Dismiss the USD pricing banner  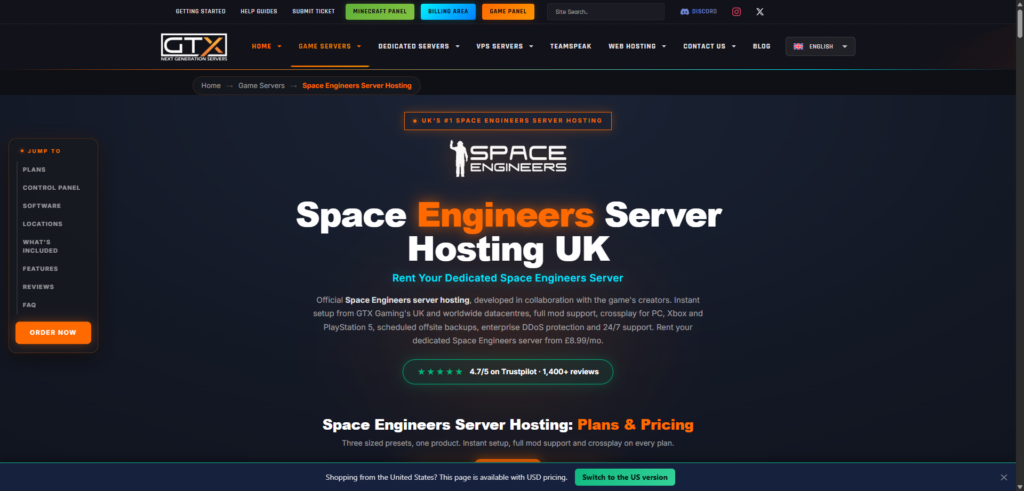(1004, 477)
